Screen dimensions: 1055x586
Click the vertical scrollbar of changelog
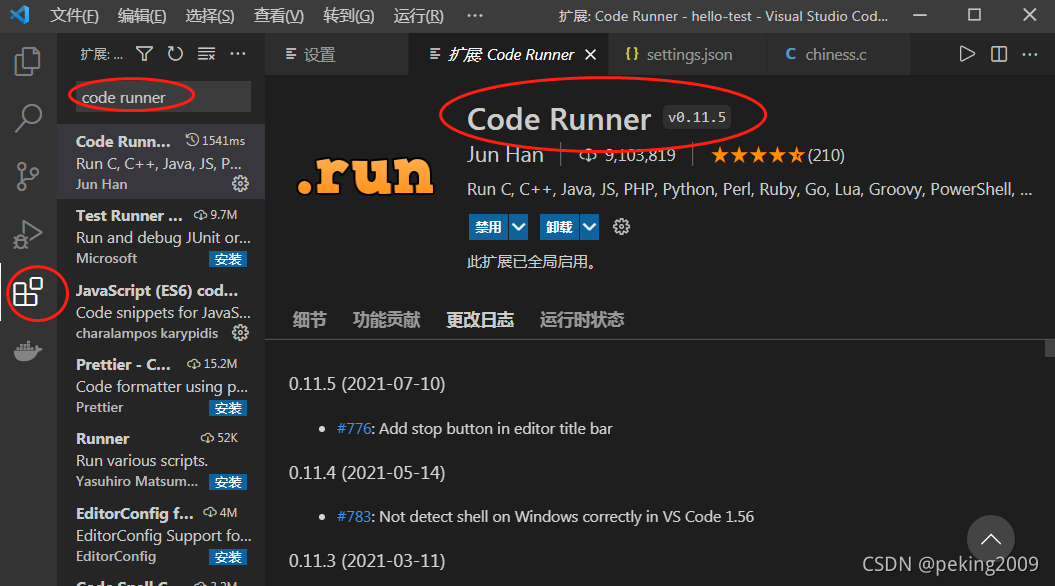tap(1050, 348)
